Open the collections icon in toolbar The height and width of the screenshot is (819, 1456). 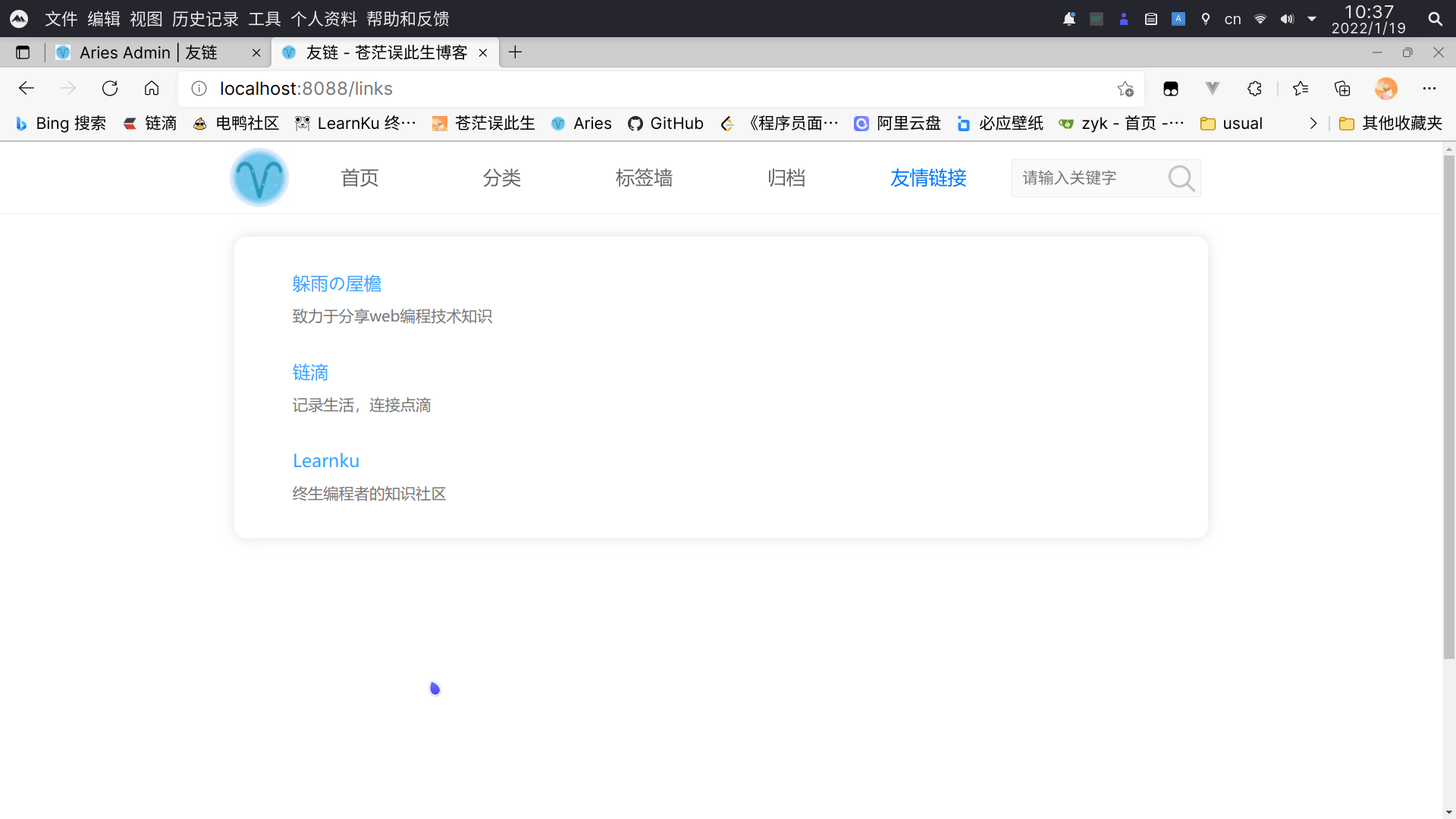(x=1342, y=89)
